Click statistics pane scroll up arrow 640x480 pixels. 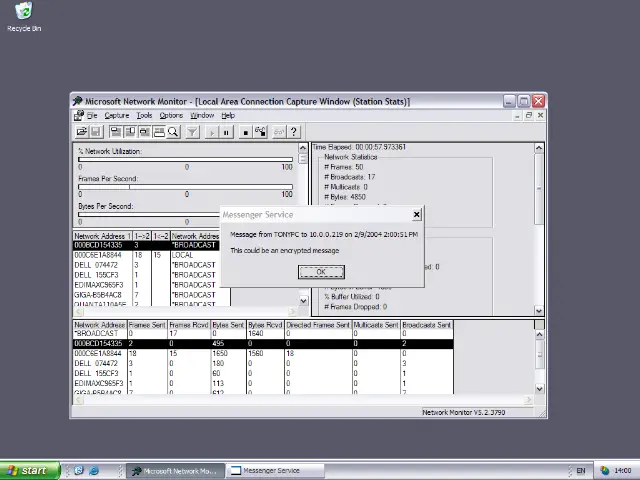pos(539,148)
